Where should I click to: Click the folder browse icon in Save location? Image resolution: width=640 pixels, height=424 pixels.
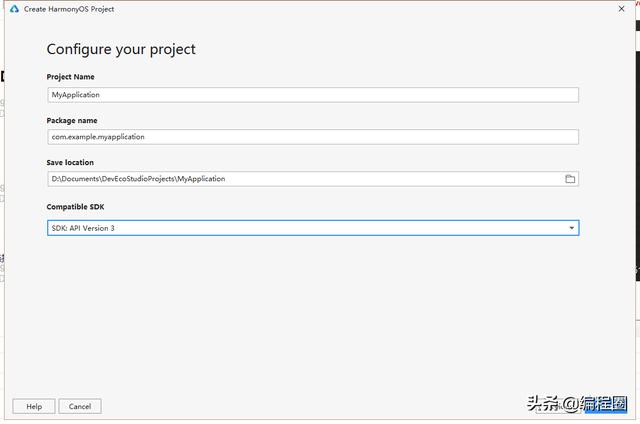coord(570,179)
